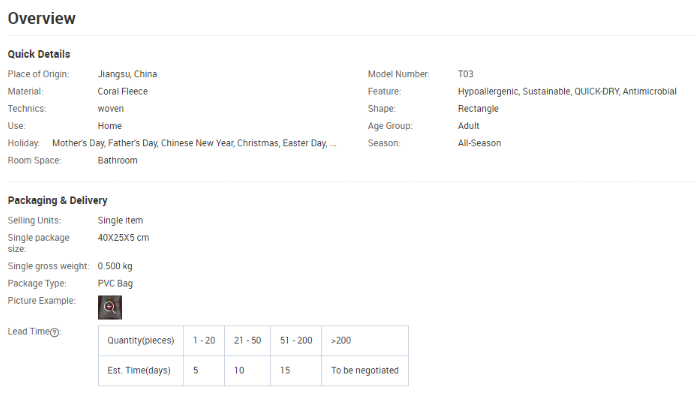This screenshot has width=696, height=396.
Task: Click the Hypoallergenic, Sustainable feature value
Action: [567, 91]
